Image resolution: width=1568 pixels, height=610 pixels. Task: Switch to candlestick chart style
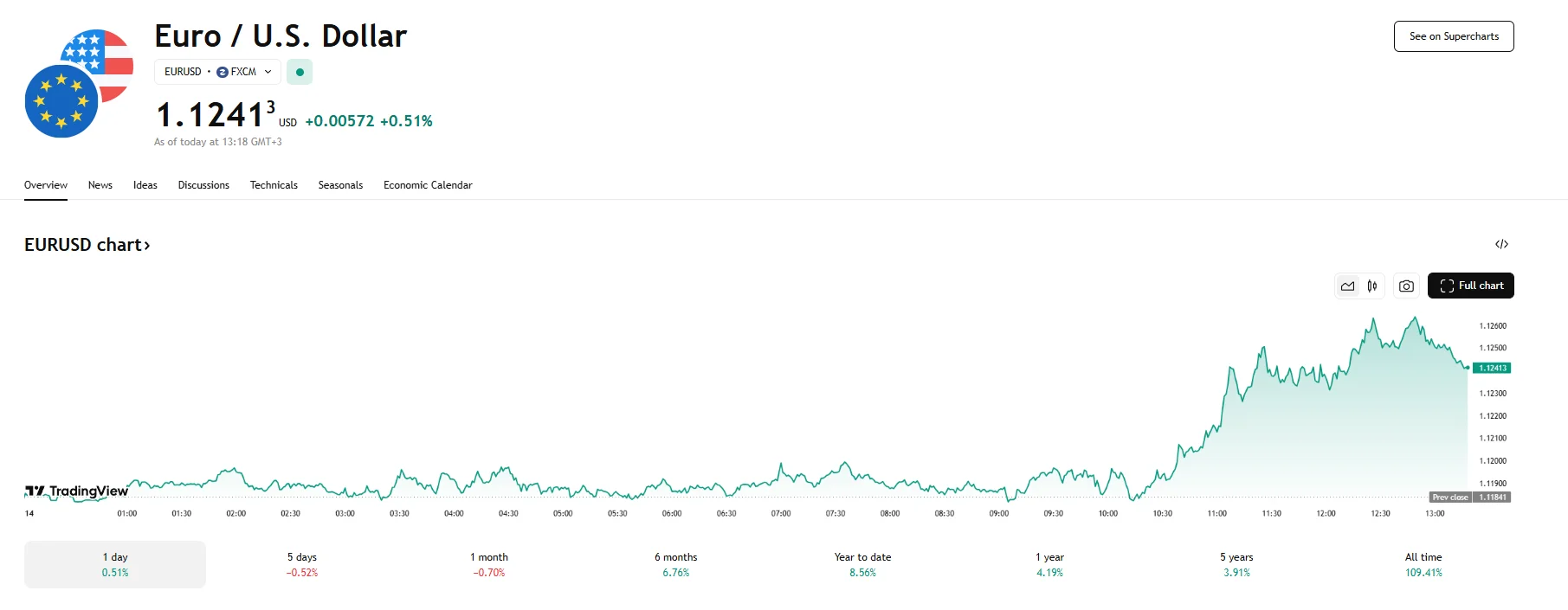coord(1372,286)
